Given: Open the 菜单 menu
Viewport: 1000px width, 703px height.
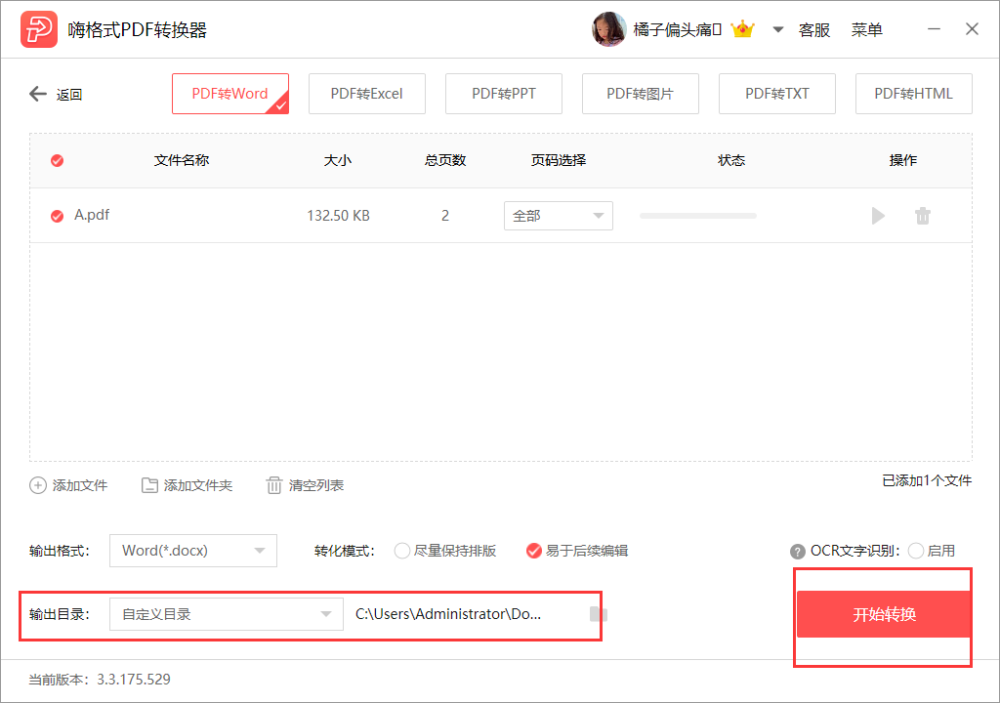Looking at the screenshot, I should point(867,30).
